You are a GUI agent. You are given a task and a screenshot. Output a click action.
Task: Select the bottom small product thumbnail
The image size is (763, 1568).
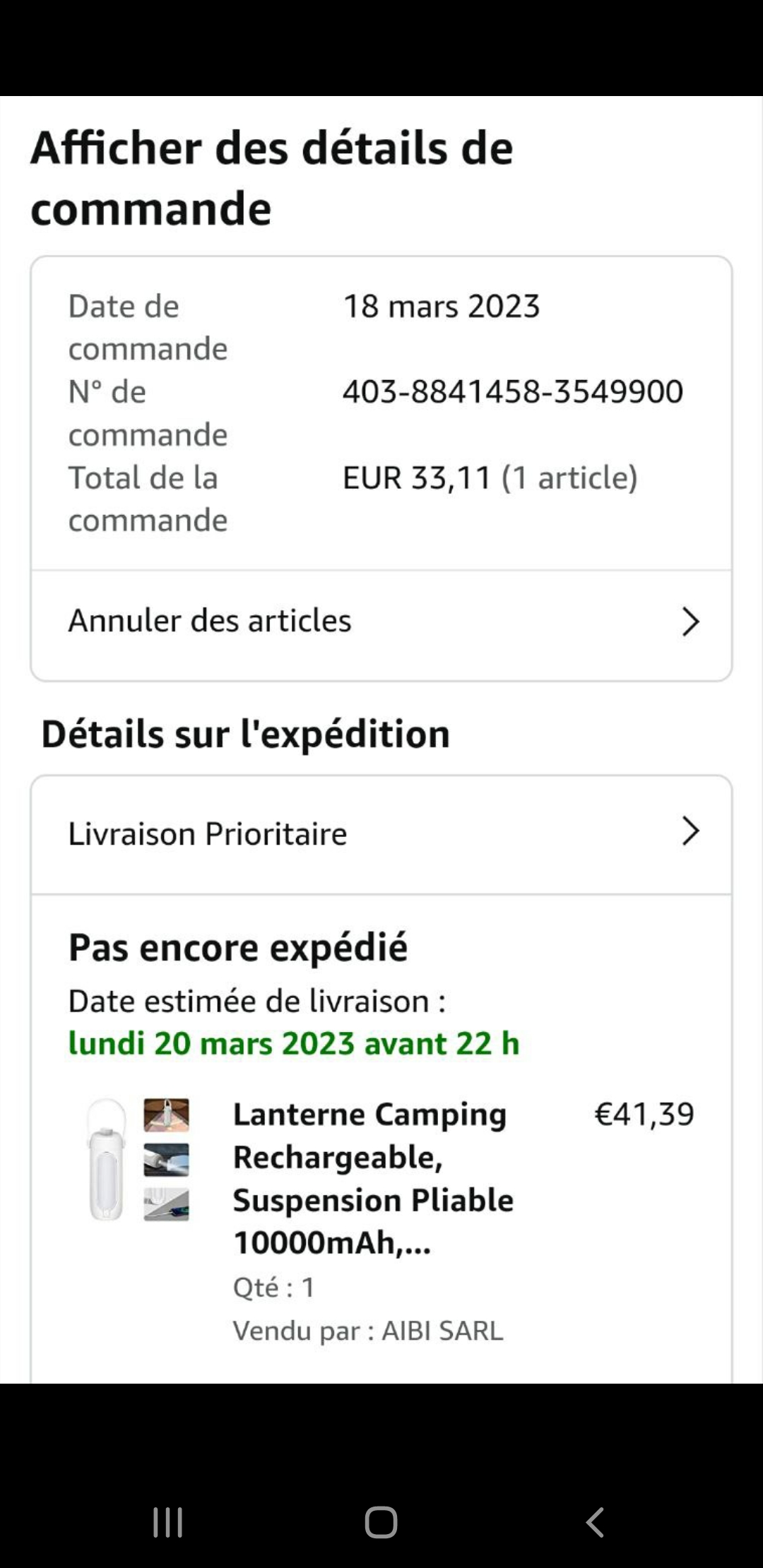(x=166, y=1204)
